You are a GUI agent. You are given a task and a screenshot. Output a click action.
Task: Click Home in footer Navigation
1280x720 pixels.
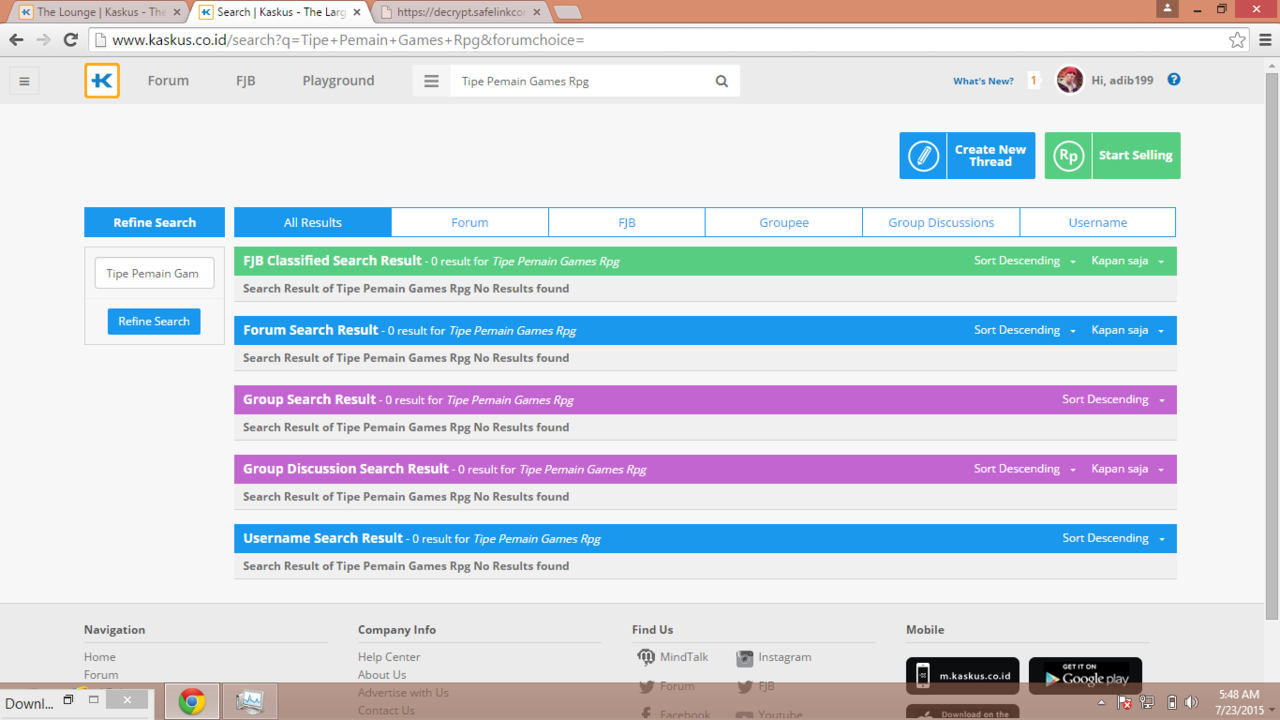(100, 657)
